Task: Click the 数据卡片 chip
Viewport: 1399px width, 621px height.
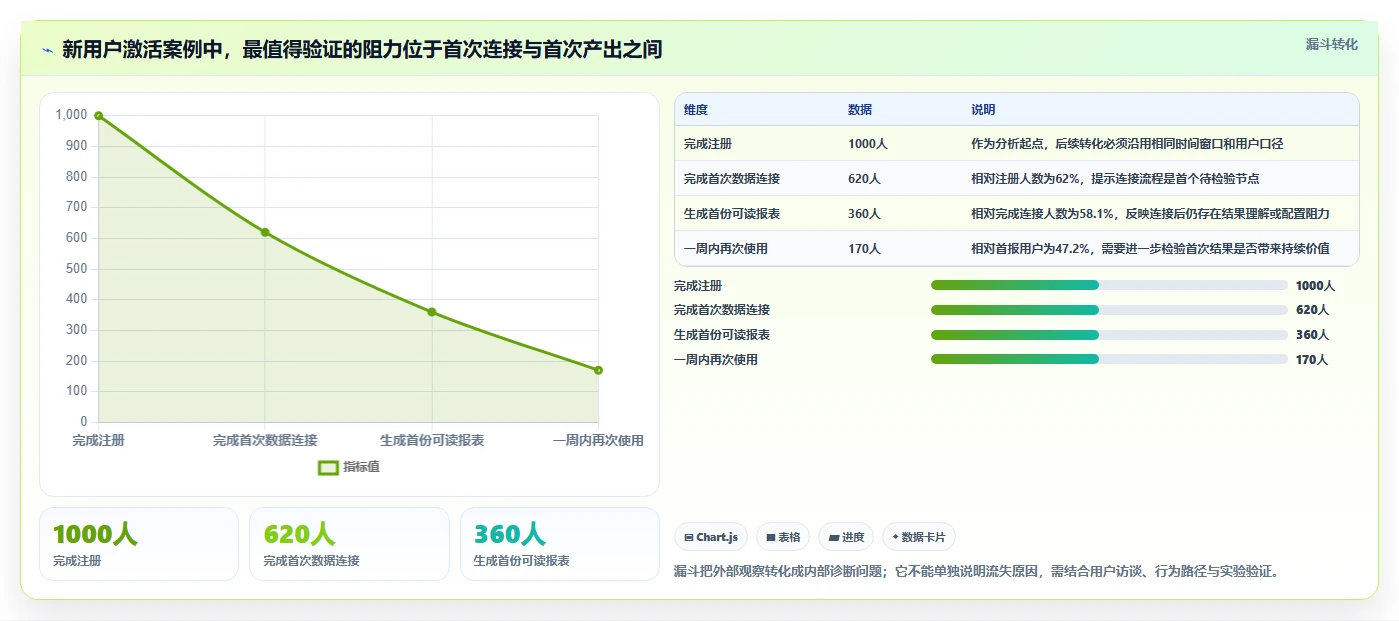Action: (919, 537)
